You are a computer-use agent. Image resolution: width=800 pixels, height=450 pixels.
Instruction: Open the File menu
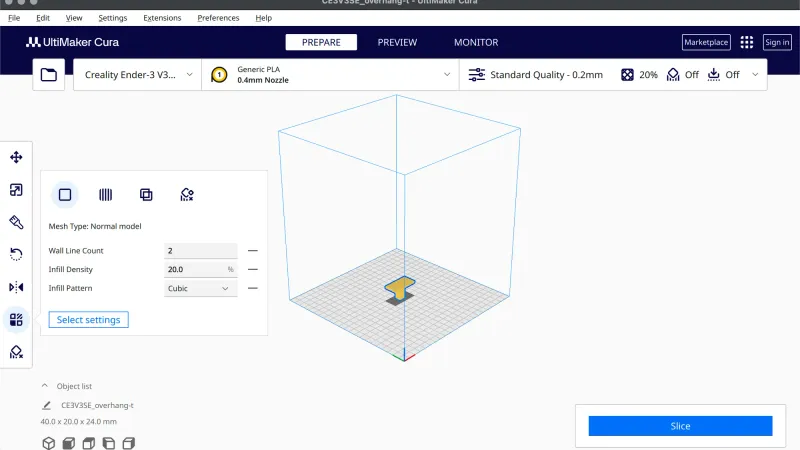[x=14, y=18]
